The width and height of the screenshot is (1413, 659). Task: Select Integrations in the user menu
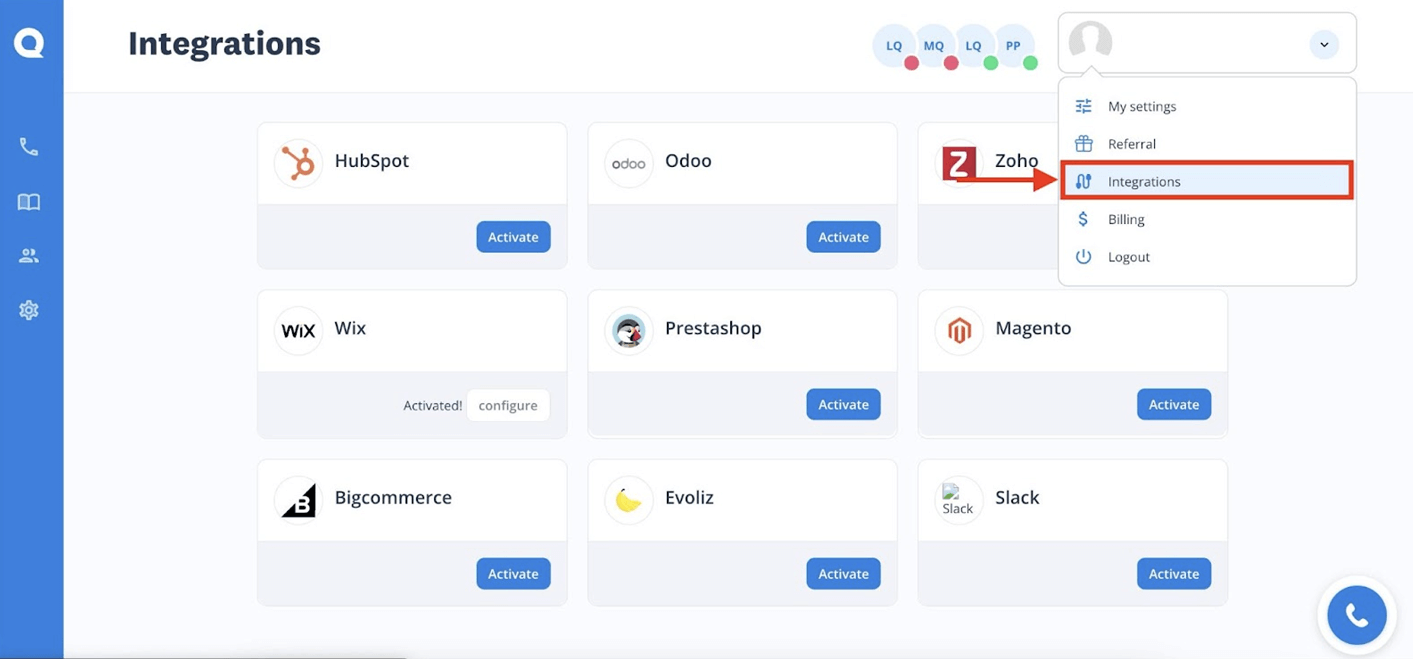click(x=1207, y=181)
